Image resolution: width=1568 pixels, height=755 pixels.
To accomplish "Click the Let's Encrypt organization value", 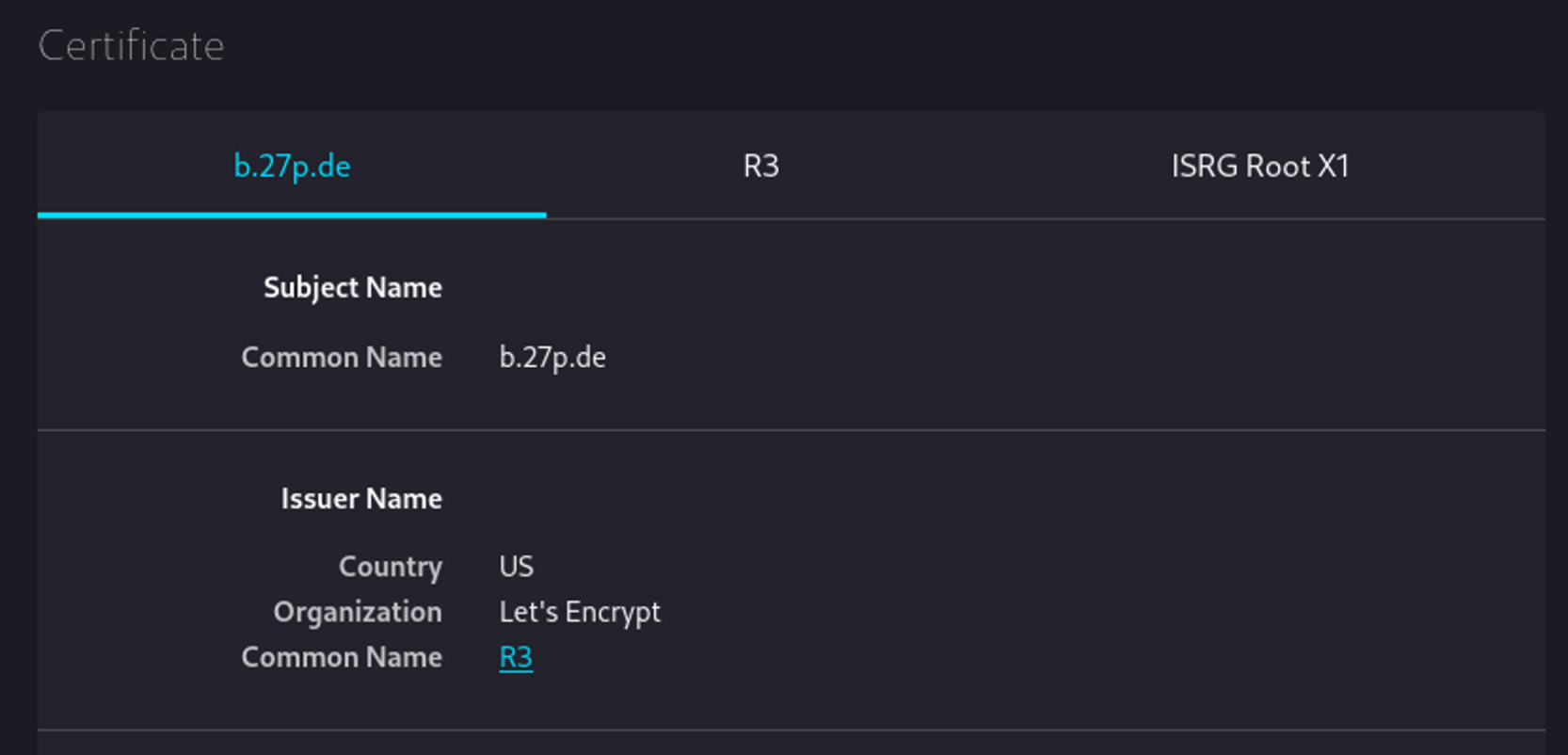I will [x=580, y=612].
